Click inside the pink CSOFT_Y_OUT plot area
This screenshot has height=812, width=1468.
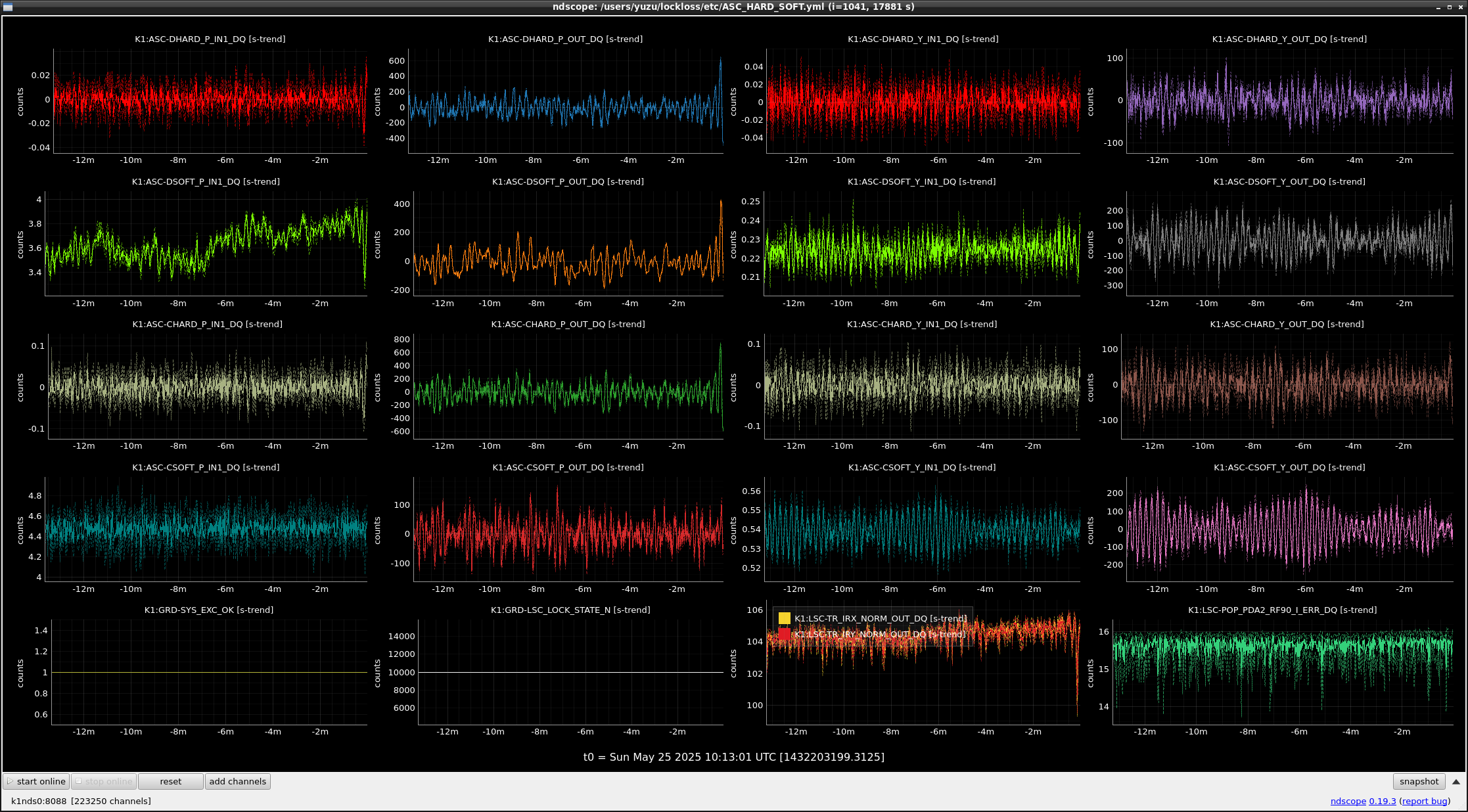[x=1289, y=529]
